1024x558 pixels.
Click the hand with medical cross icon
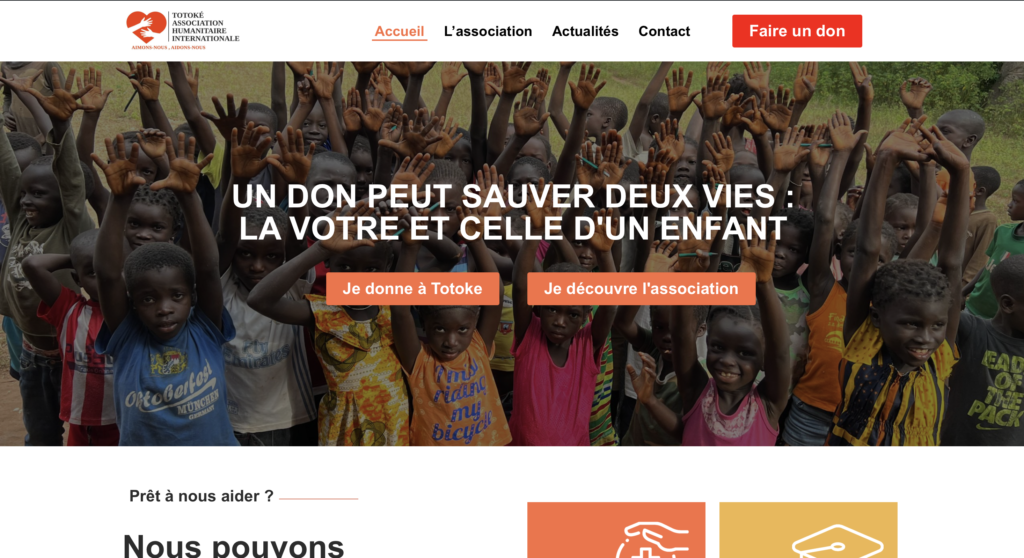pyautogui.click(x=652, y=540)
